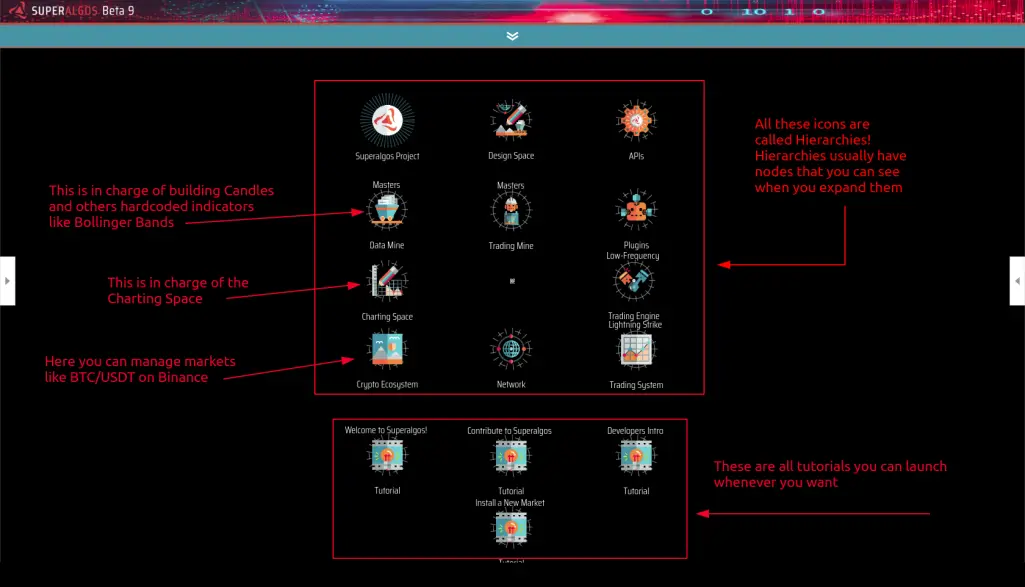The image size is (1025, 587).
Task: Open the Superalgos Project hierarchy icon
Action: tap(387, 120)
